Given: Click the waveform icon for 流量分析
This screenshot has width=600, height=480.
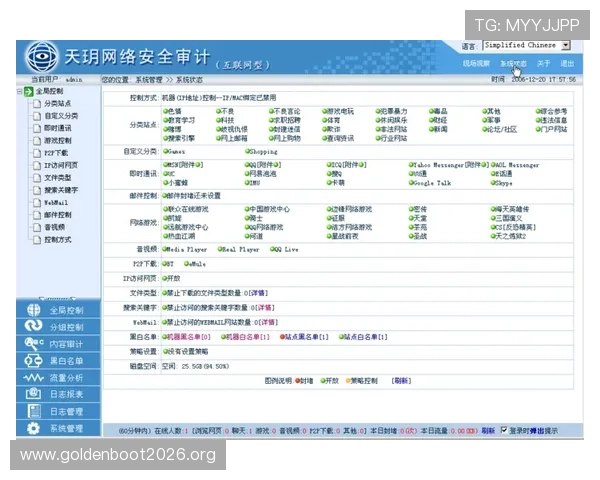Looking at the screenshot, I should 33,378.
